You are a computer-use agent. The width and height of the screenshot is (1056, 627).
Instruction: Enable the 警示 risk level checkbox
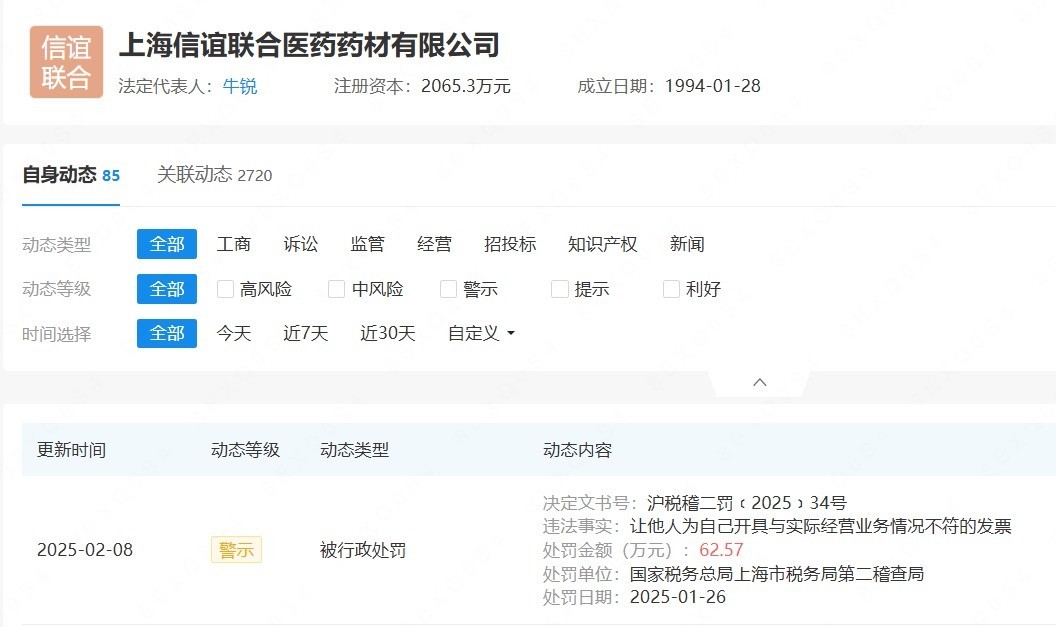tap(448, 288)
